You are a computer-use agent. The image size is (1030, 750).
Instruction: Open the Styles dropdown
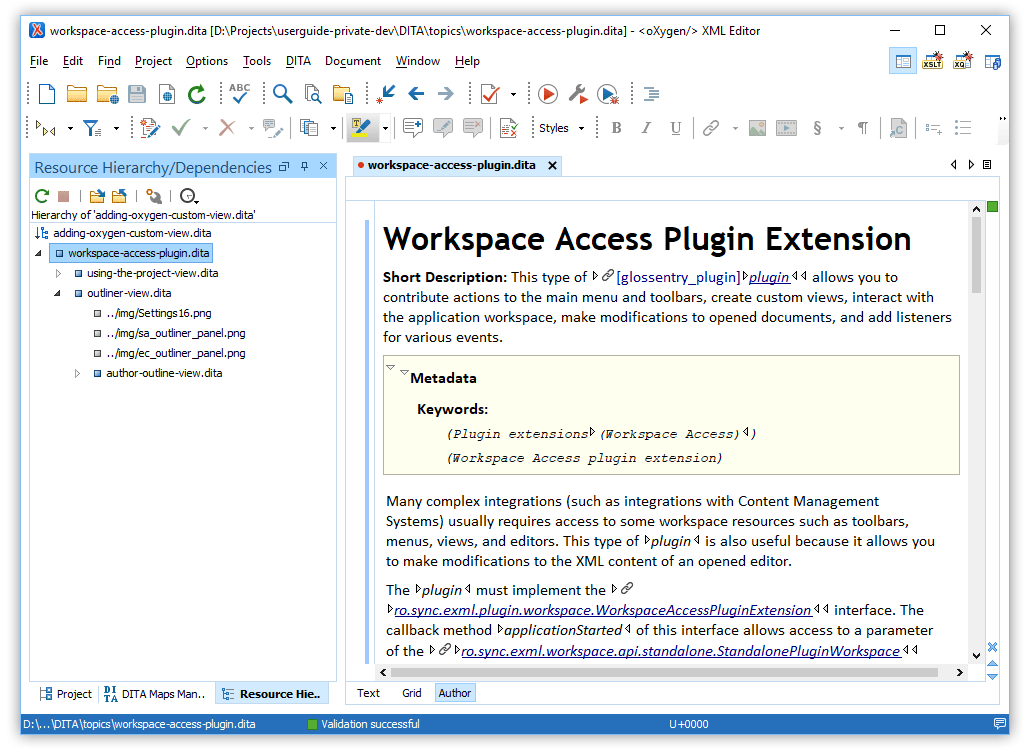(562, 128)
